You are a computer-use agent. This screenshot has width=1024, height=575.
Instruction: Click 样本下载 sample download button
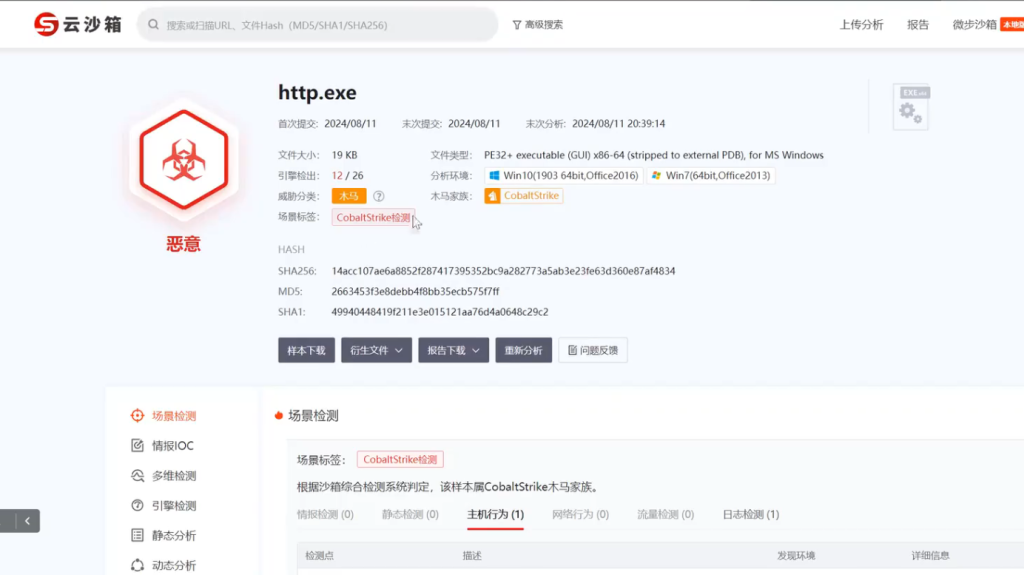[x=306, y=350]
